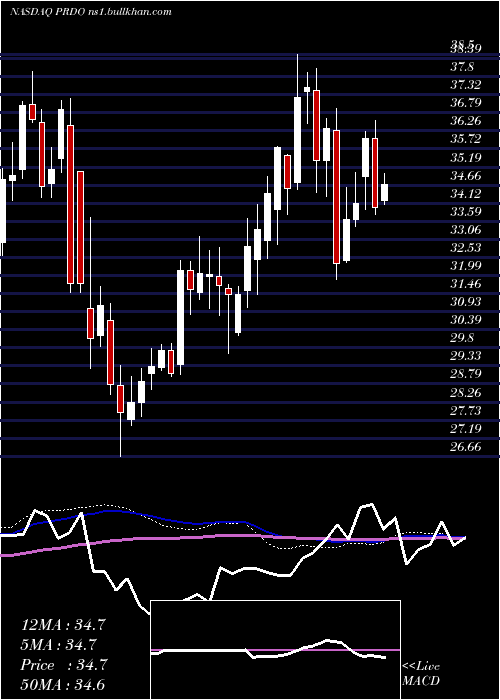
Task: Click the 36.79 price axis label
Action: (x=466, y=103)
